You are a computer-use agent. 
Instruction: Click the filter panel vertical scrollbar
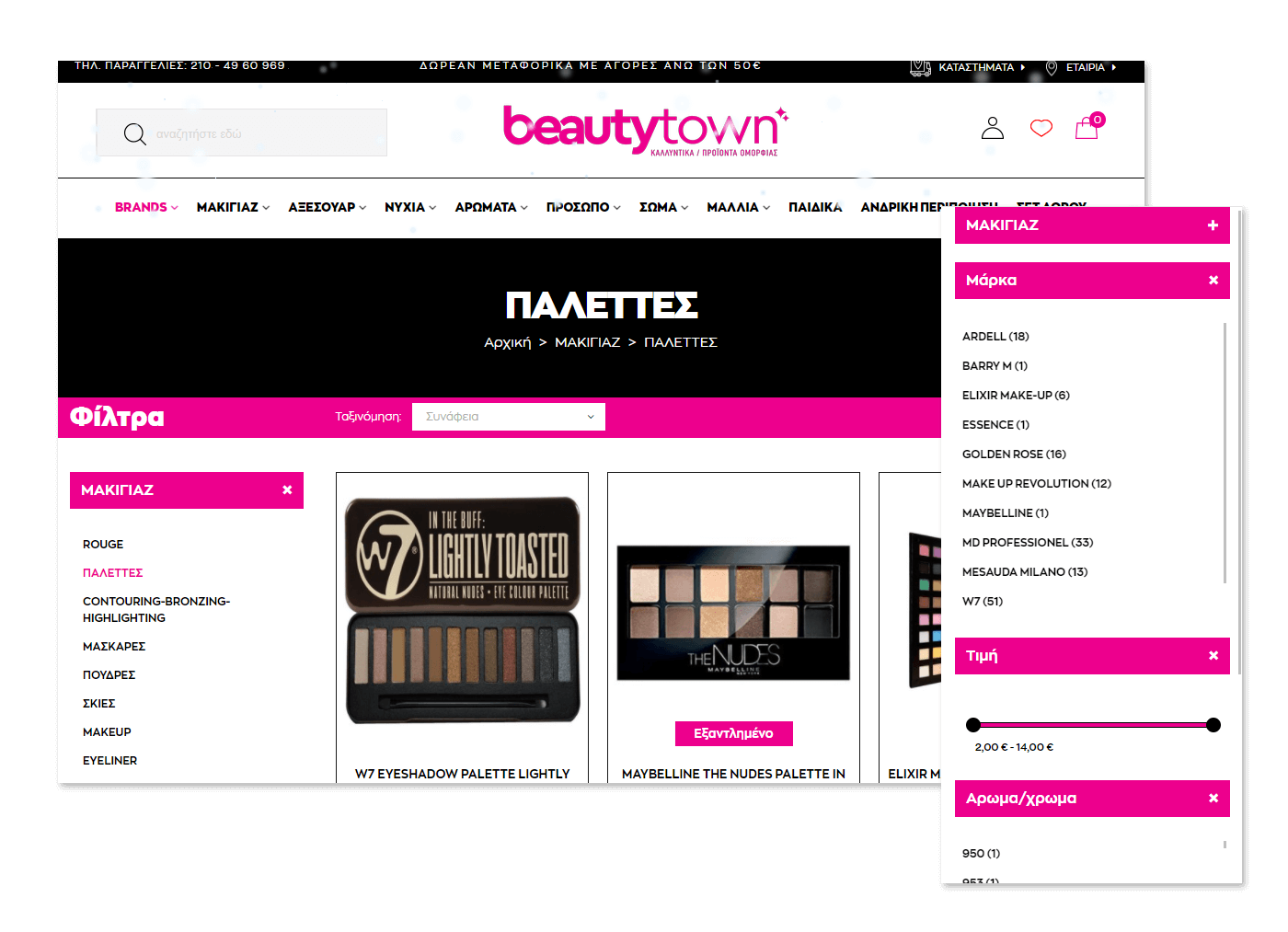[x=1240, y=442]
